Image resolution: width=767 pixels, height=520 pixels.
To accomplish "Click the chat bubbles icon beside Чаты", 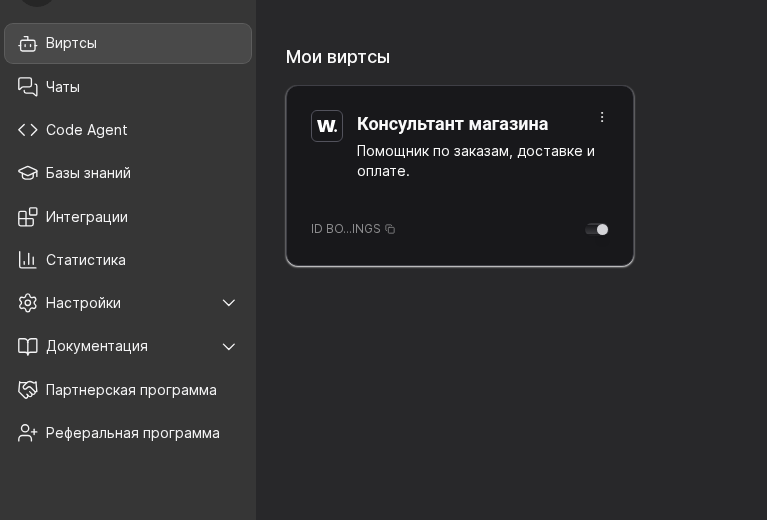I will (x=27, y=87).
